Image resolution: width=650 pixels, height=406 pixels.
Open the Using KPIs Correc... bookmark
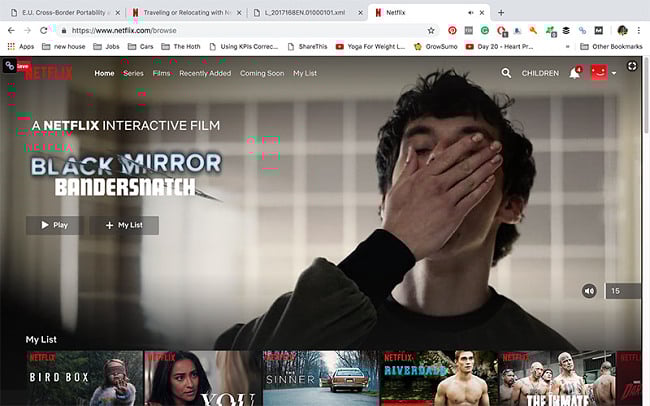(244, 46)
